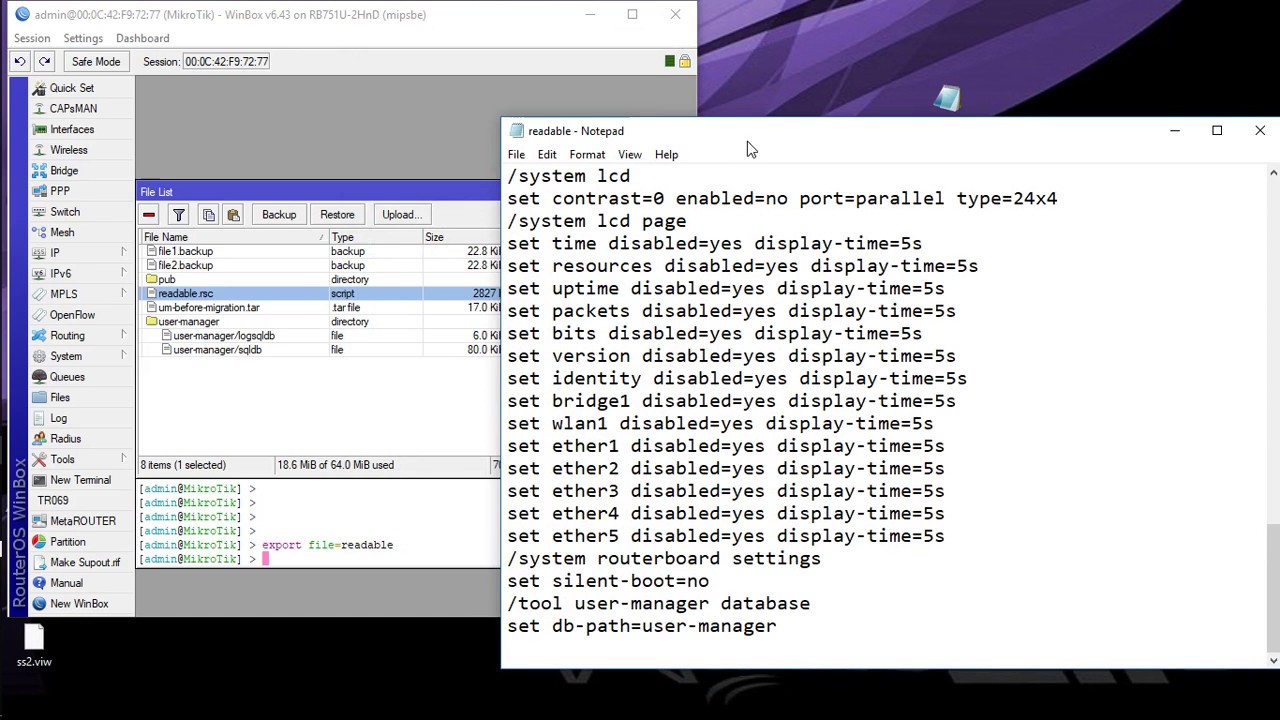
Task: Click the Upload button in File List
Action: tap(401, 214)
